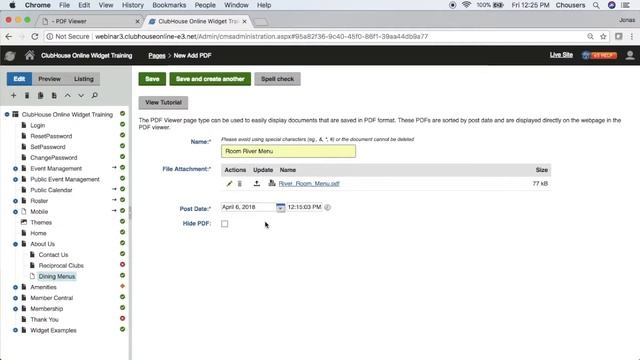Switch to the Listing tab
Image resolution: width=640 pixels, height=360 pixels.
tap(84, 79)
